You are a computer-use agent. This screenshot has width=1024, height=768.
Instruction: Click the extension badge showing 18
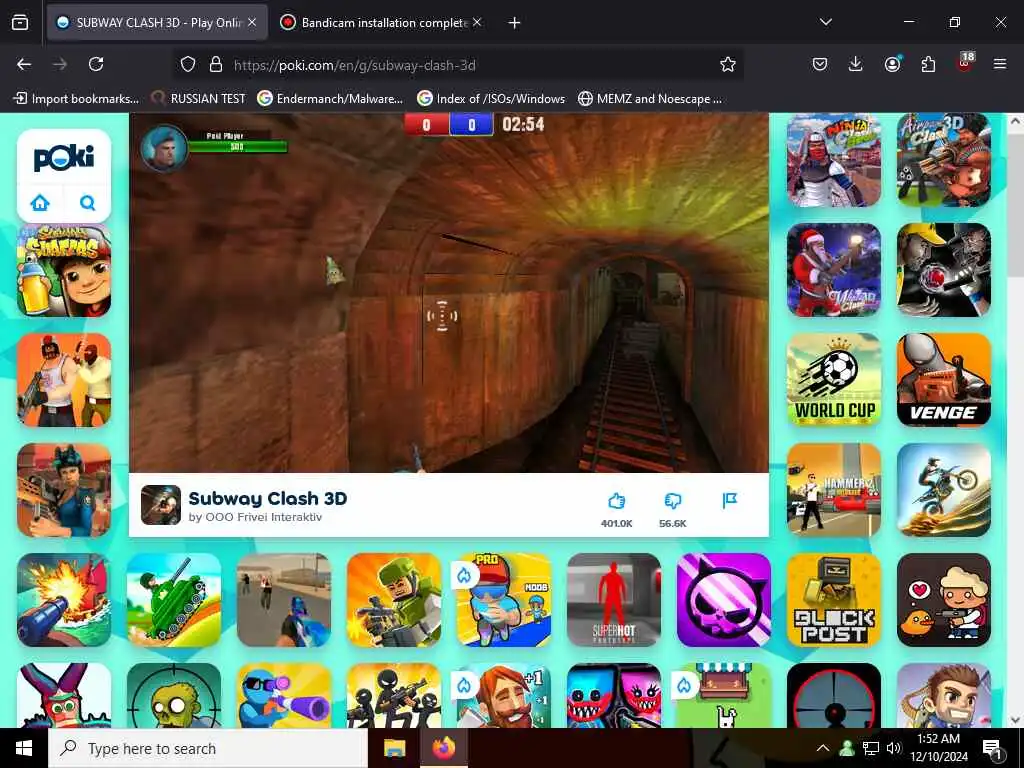965,63
